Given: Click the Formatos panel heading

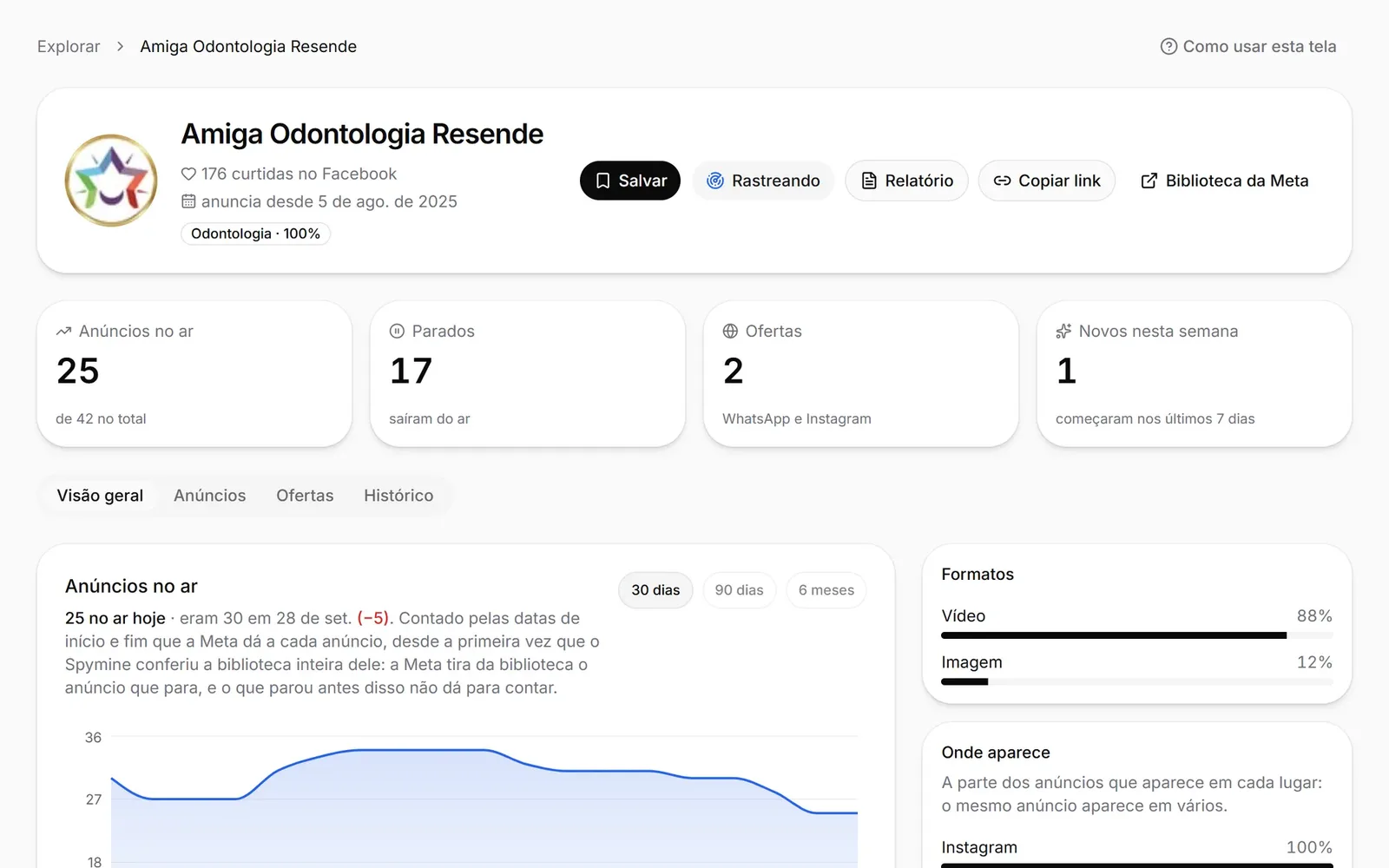Looking at the screenshot, I should click(978, 575).
